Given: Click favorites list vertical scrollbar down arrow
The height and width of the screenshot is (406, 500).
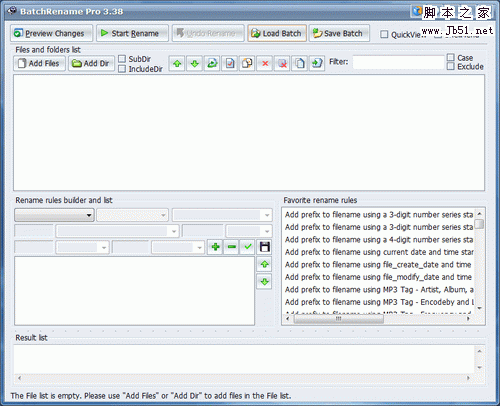Looking at the screenshot, I should [479, 308].
